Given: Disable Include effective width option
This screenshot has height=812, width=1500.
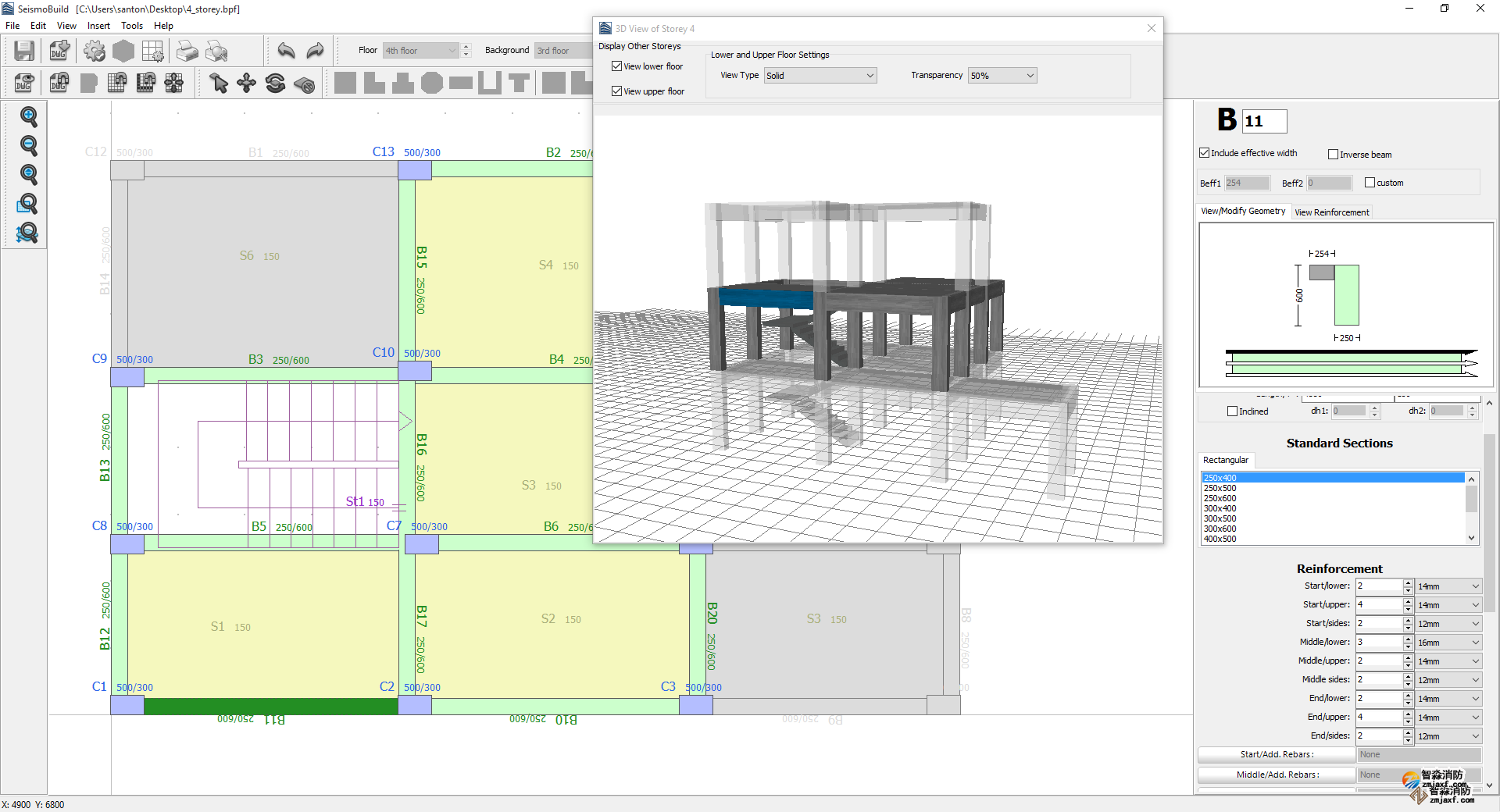Looking at the screenshot, I should tap(1205, 153).
